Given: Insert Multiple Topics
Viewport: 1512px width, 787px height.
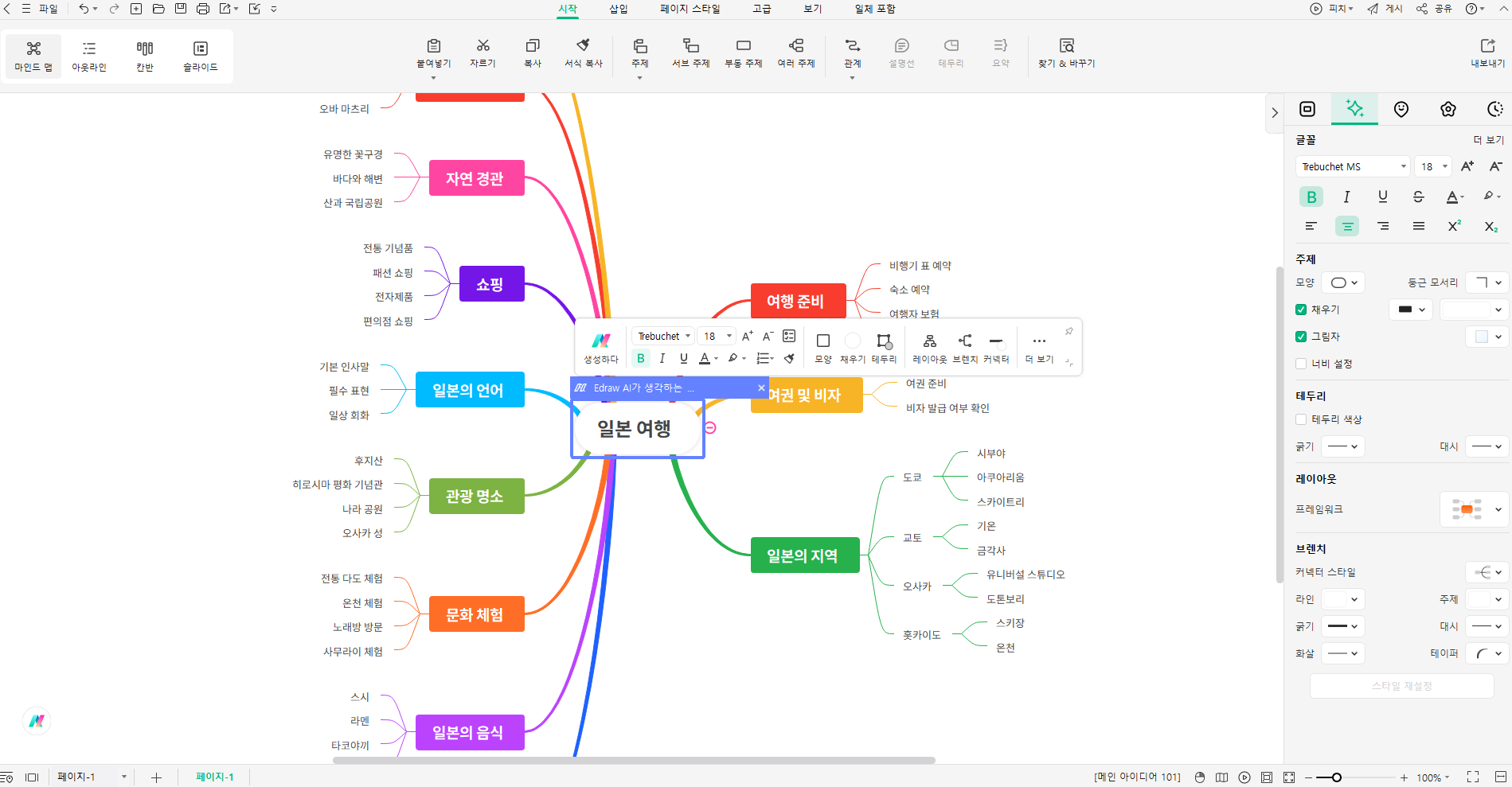Looking at the screenshot, I should click(x=796, y=53).
